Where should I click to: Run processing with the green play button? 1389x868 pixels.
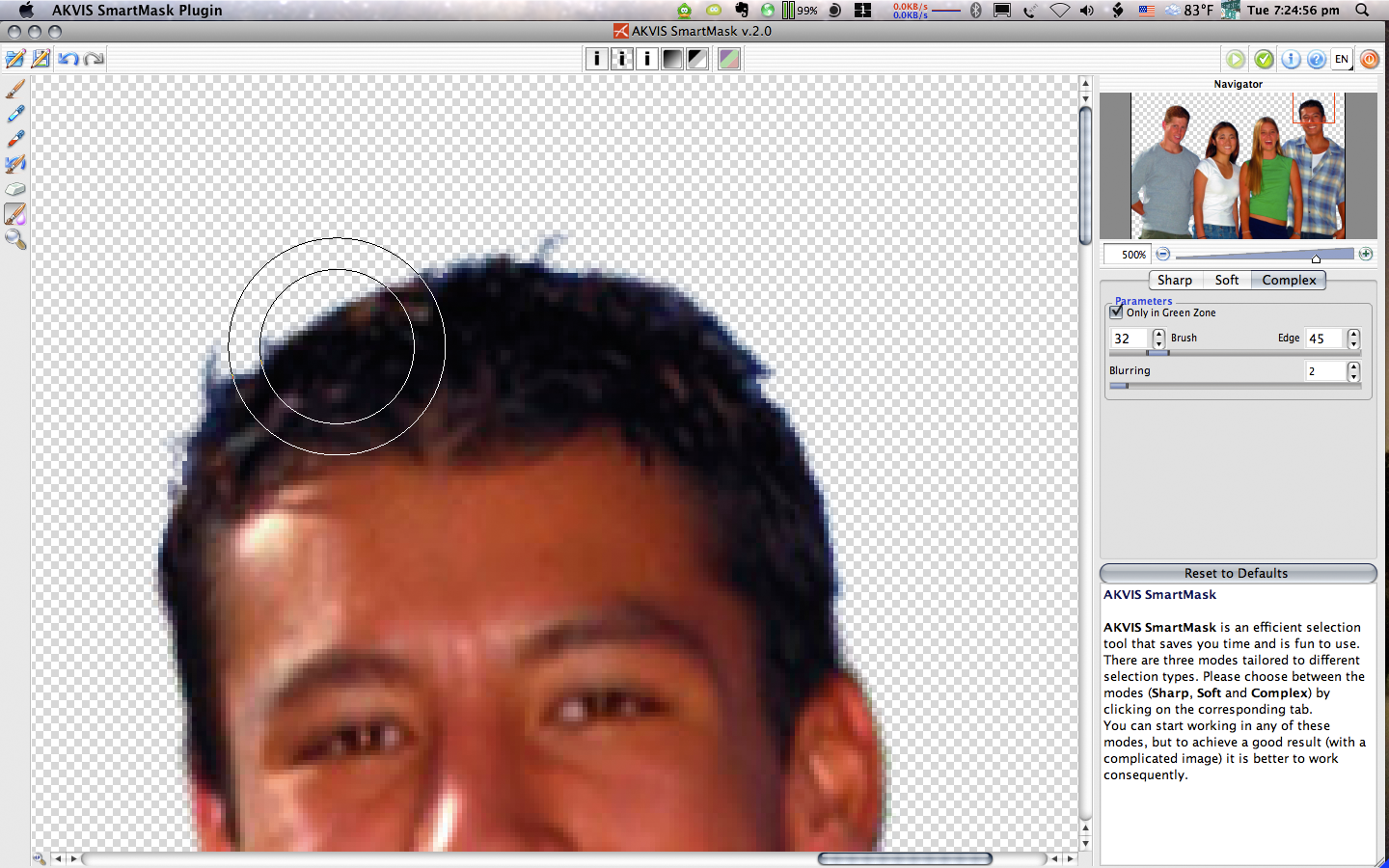(x=1236, y=60)
